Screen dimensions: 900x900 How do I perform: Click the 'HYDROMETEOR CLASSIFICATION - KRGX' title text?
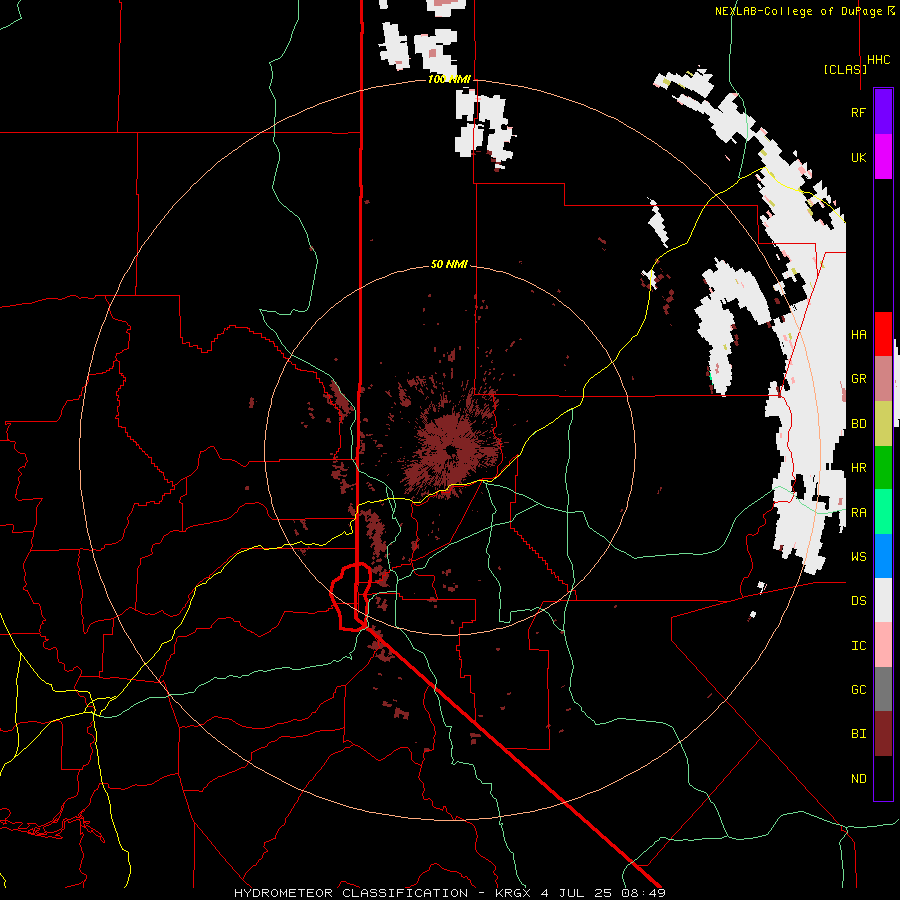[x=385, y=893]
